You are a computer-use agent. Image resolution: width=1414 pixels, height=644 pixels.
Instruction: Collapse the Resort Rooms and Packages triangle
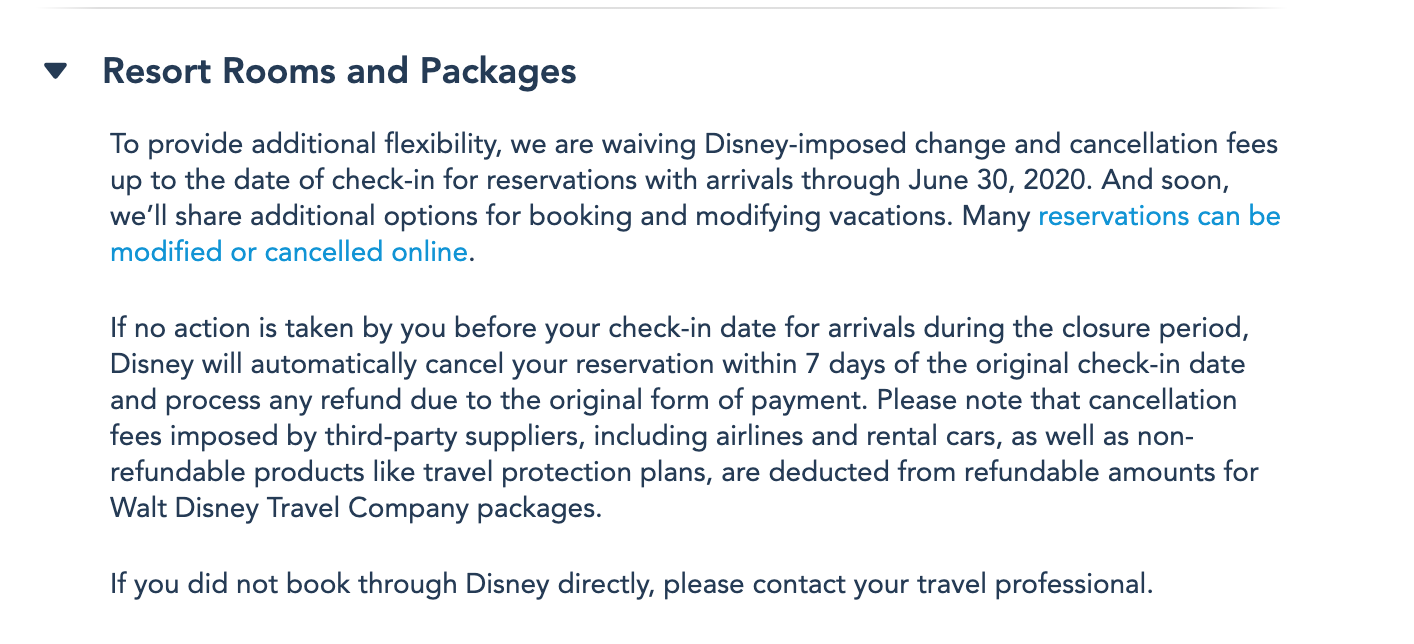point(56,71)
